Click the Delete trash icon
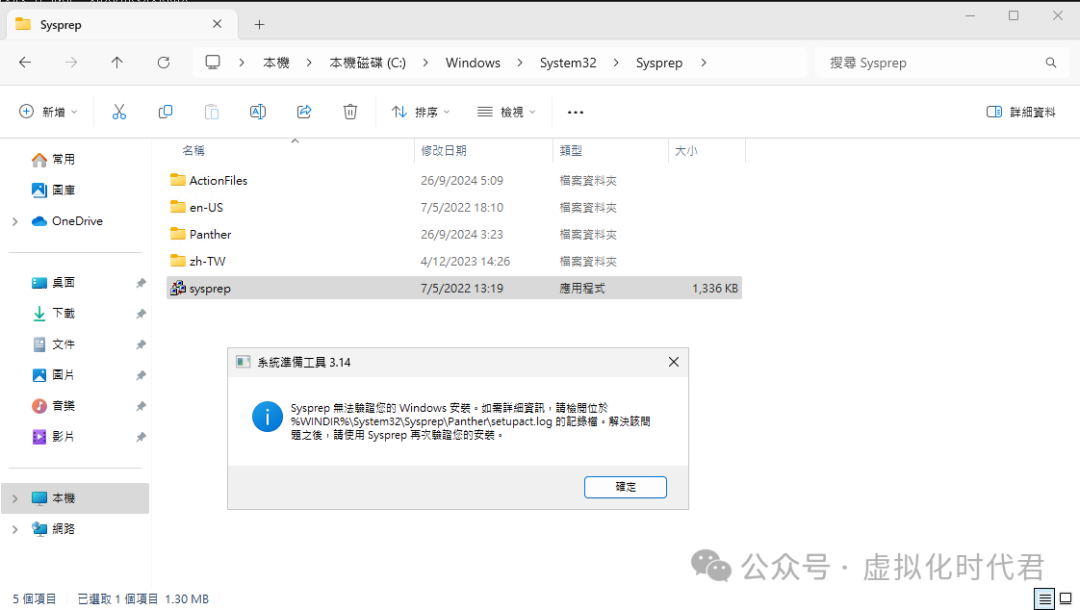 tap(350, 112)
